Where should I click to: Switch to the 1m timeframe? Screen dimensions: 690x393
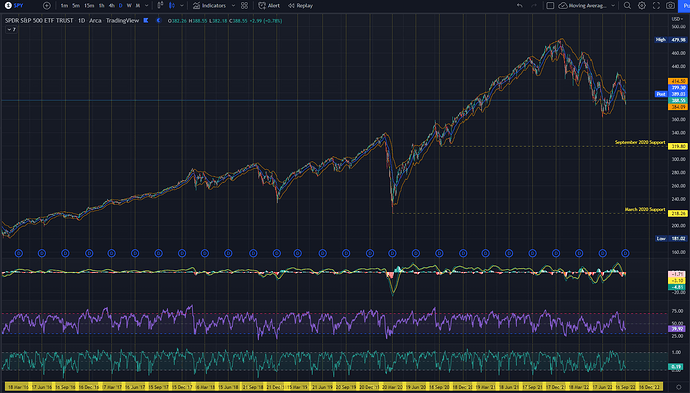point(64,6)
